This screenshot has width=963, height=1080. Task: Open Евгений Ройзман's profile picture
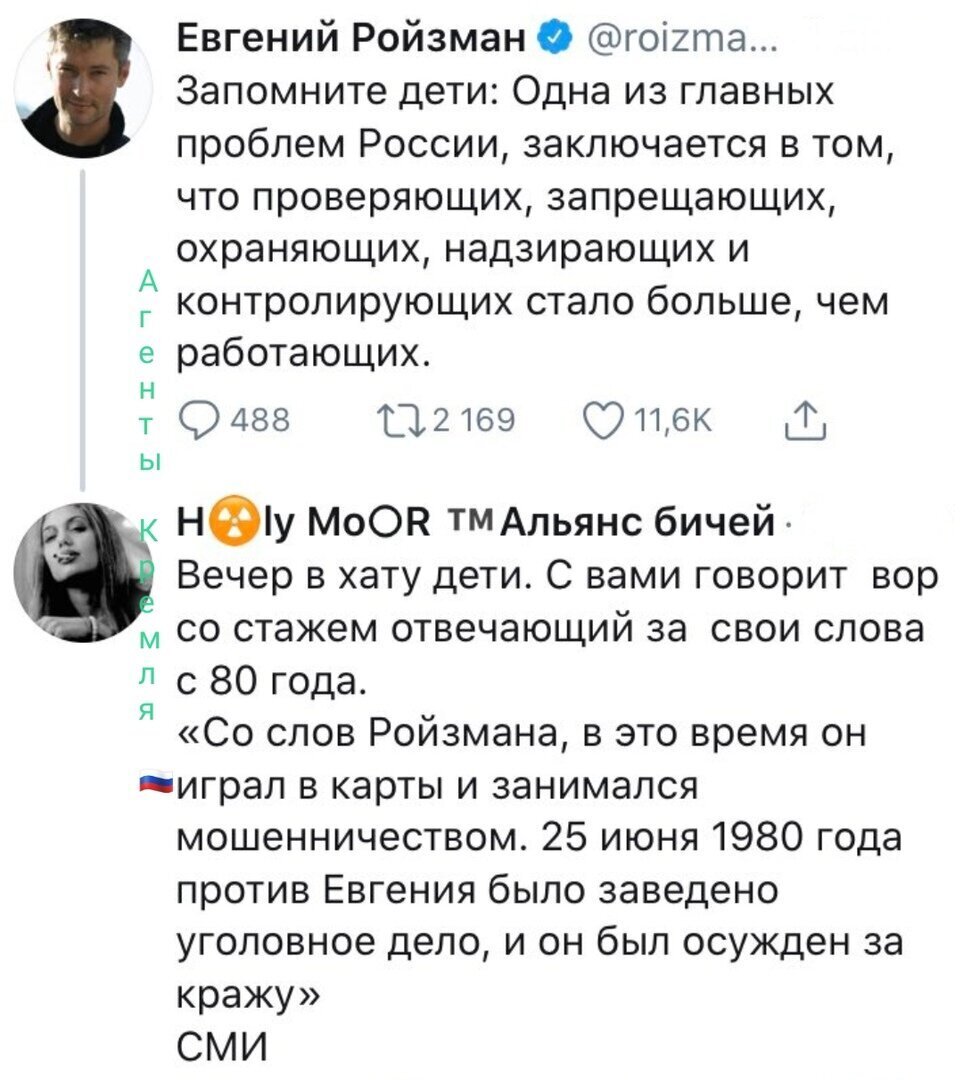[83, 88]
